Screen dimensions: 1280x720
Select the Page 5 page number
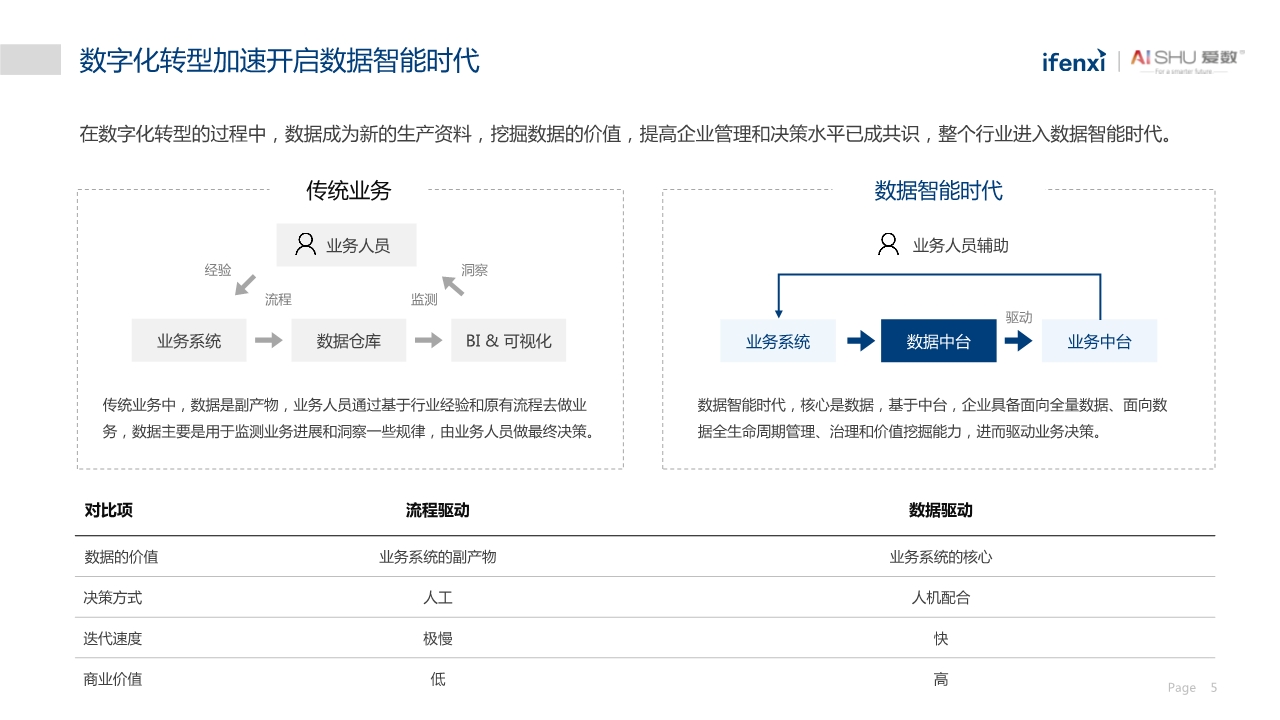(1191, 687)
